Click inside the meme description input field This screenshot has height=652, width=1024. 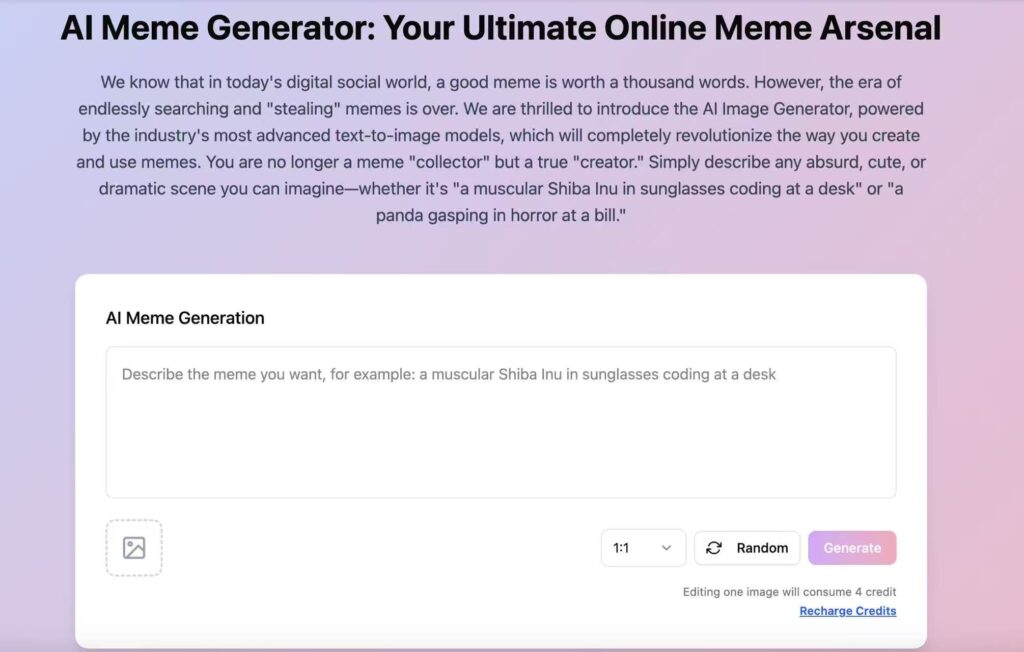click(x=500, y=420)
